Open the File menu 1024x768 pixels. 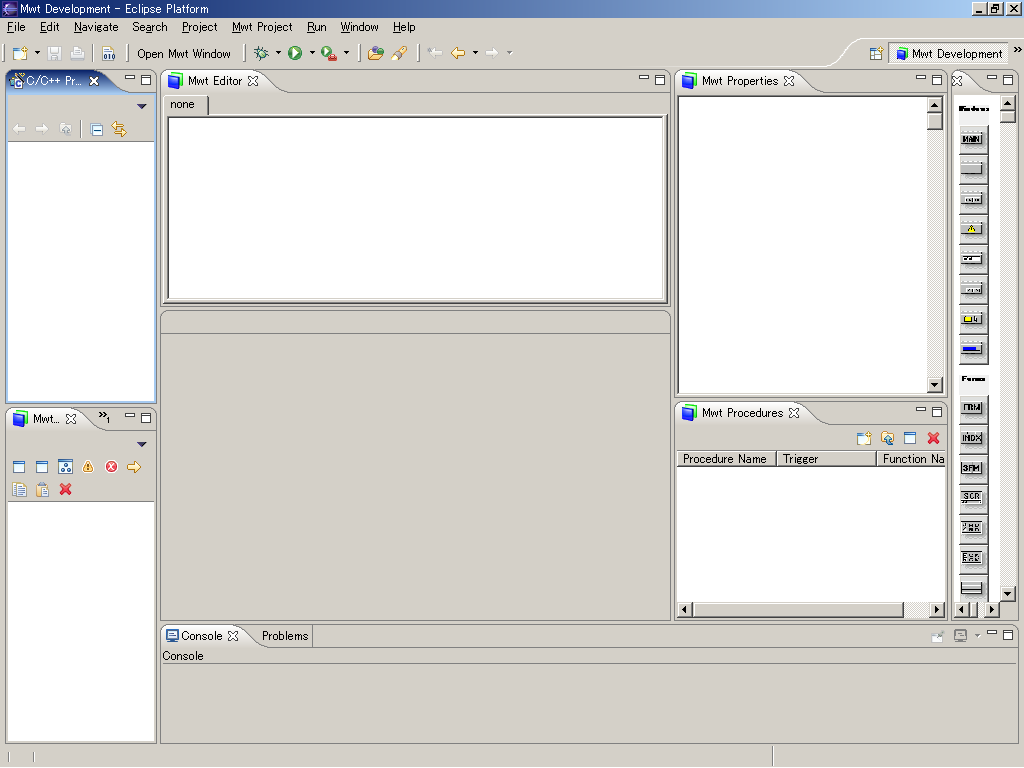[16, 27]
